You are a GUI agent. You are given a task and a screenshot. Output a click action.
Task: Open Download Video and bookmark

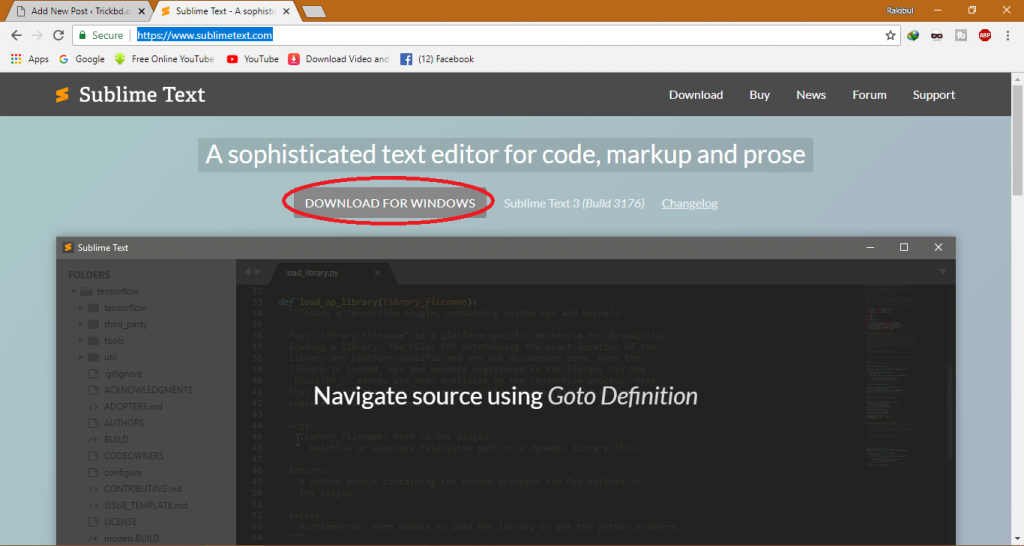[x=339, y=59]
